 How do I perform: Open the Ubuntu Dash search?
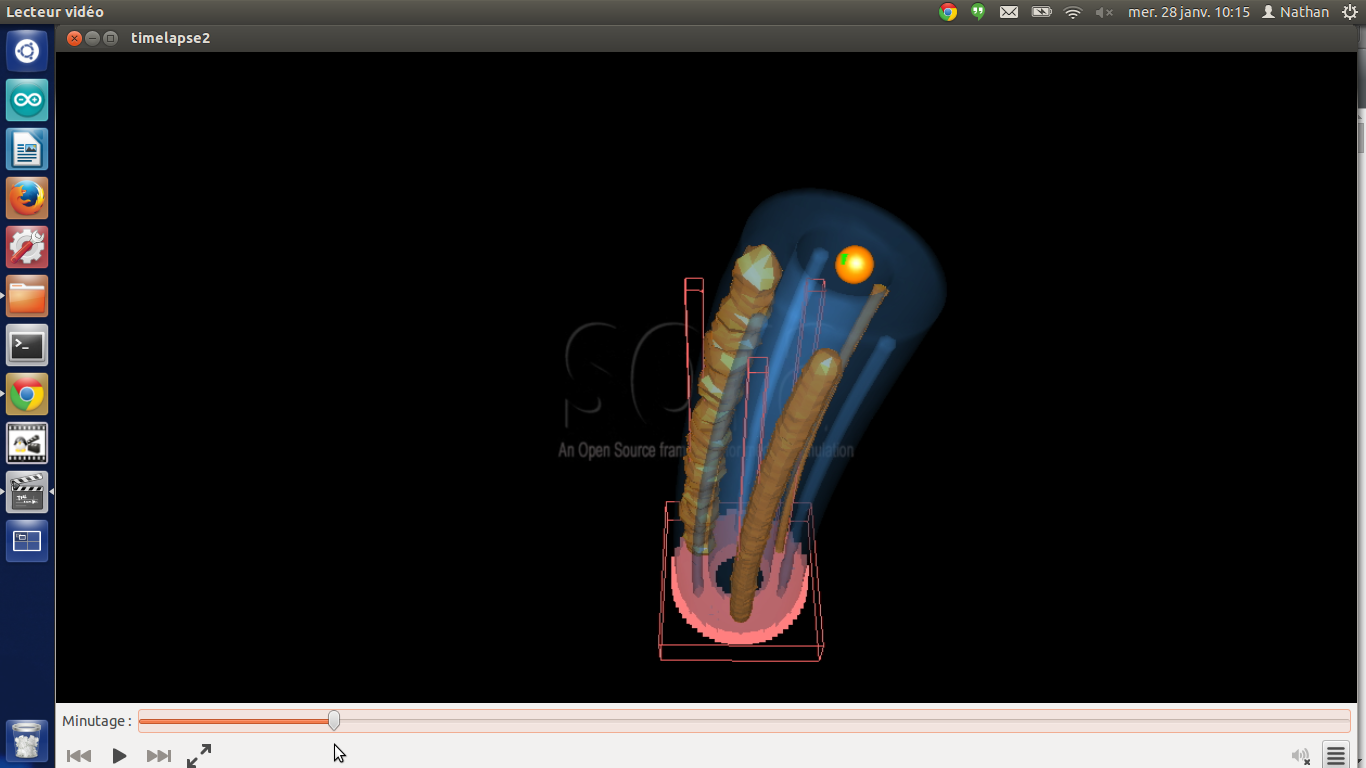[x=27, y=51]
